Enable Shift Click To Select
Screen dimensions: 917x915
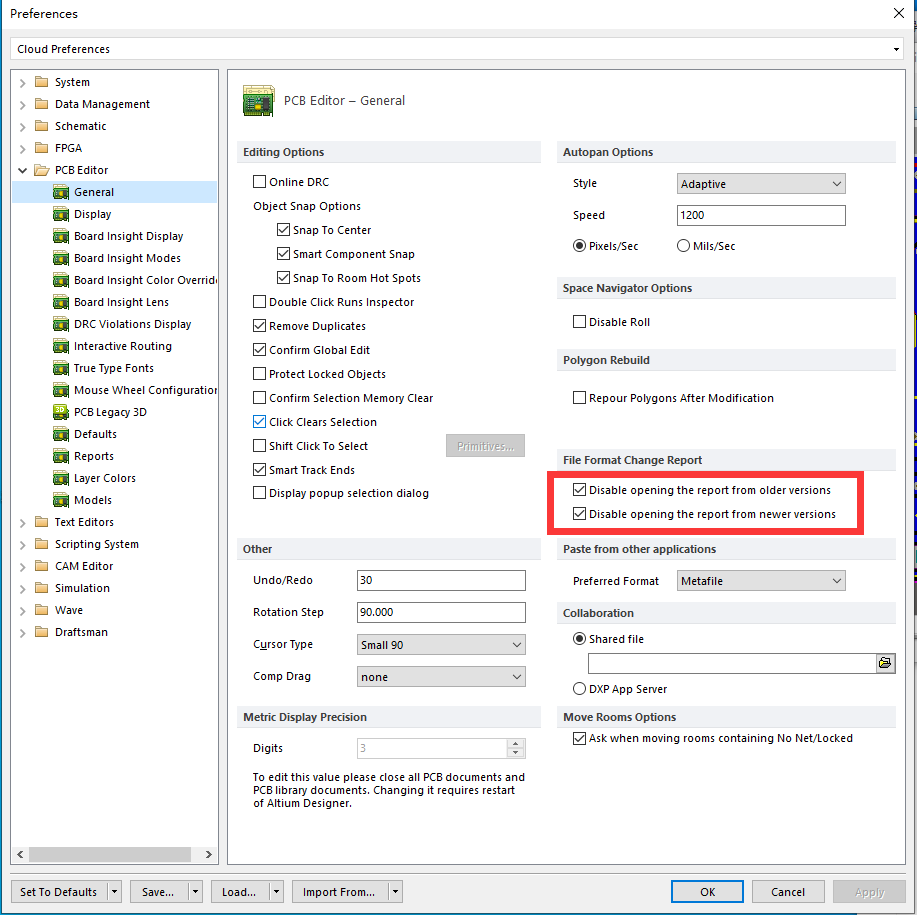(x=259, y=446)
